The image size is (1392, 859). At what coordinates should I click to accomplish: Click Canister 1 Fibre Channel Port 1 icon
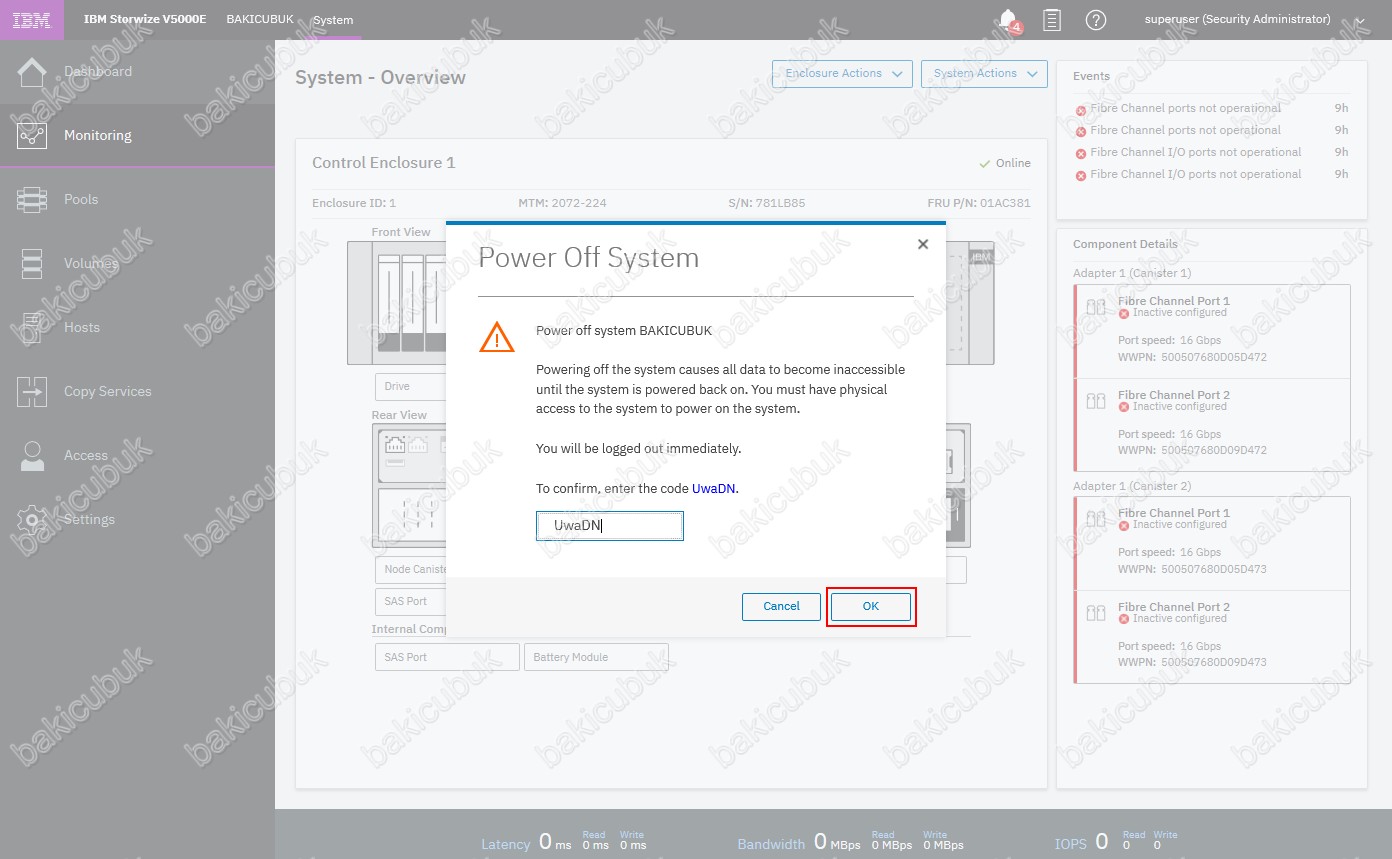pos(1096,307)
